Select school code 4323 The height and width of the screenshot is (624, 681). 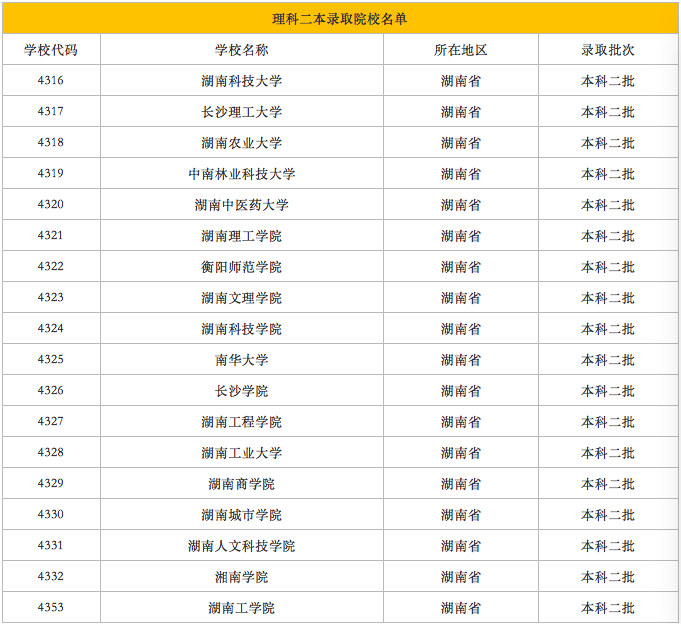coord(51,297)
